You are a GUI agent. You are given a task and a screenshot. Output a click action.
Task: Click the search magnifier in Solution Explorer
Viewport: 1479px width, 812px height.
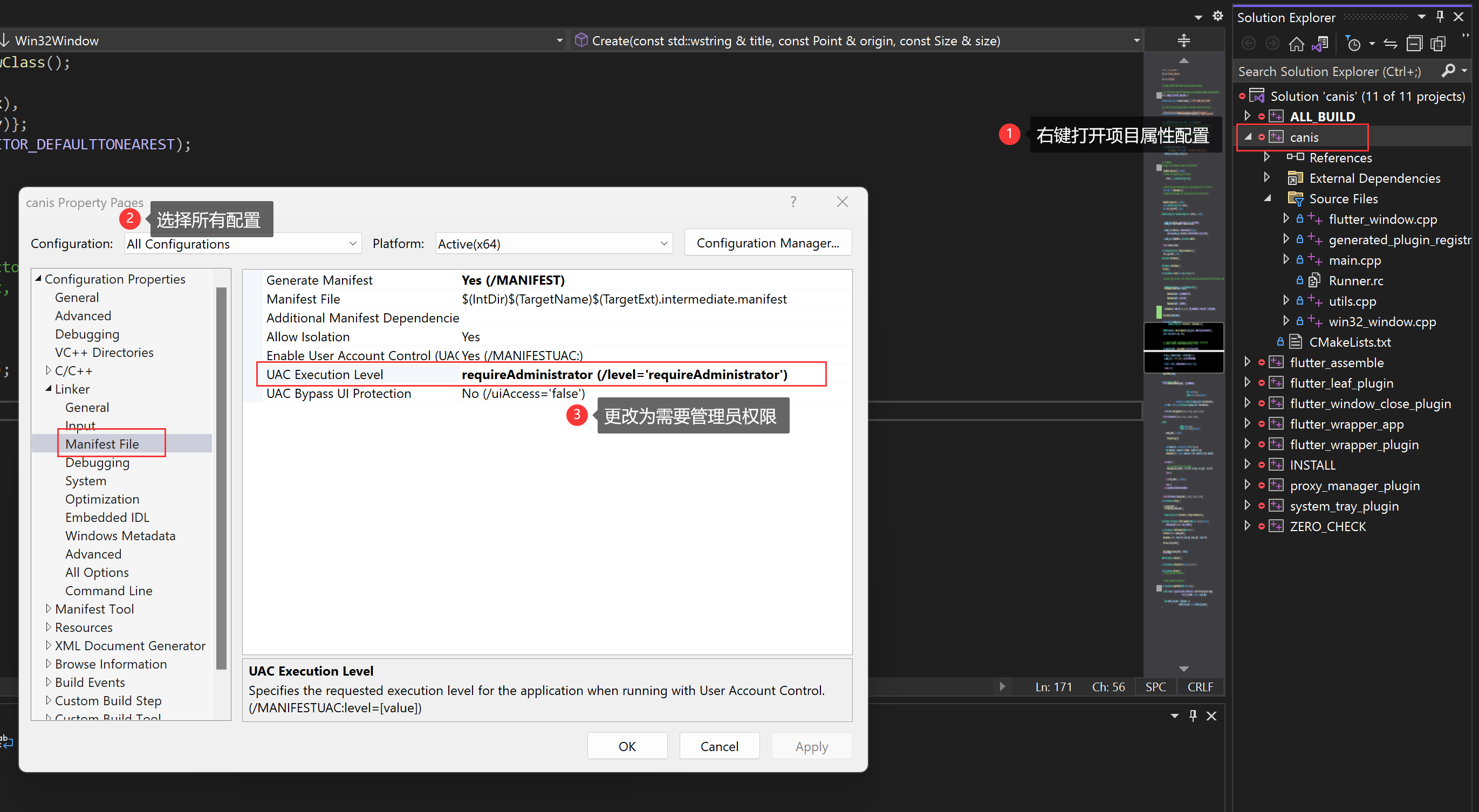(x=1449, y=71)
